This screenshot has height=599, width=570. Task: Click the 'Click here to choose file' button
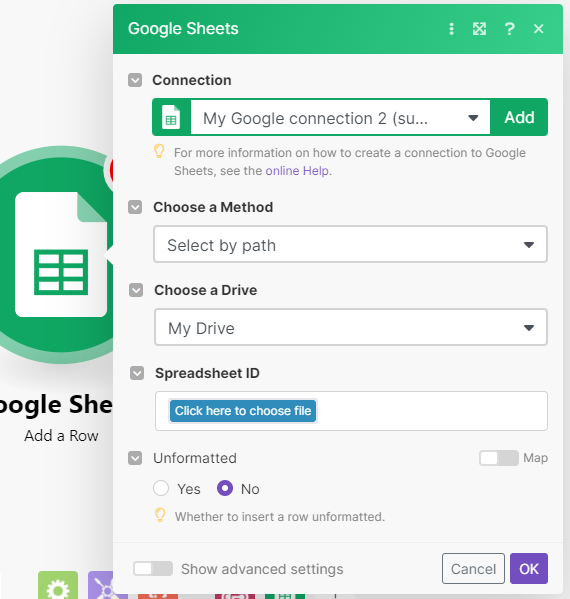243,411
